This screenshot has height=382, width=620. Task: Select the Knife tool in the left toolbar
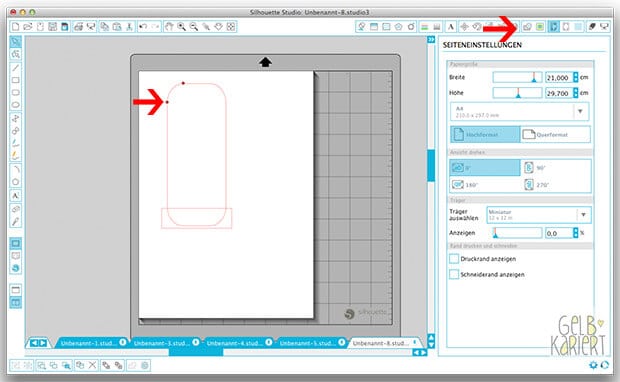(15, 221)
